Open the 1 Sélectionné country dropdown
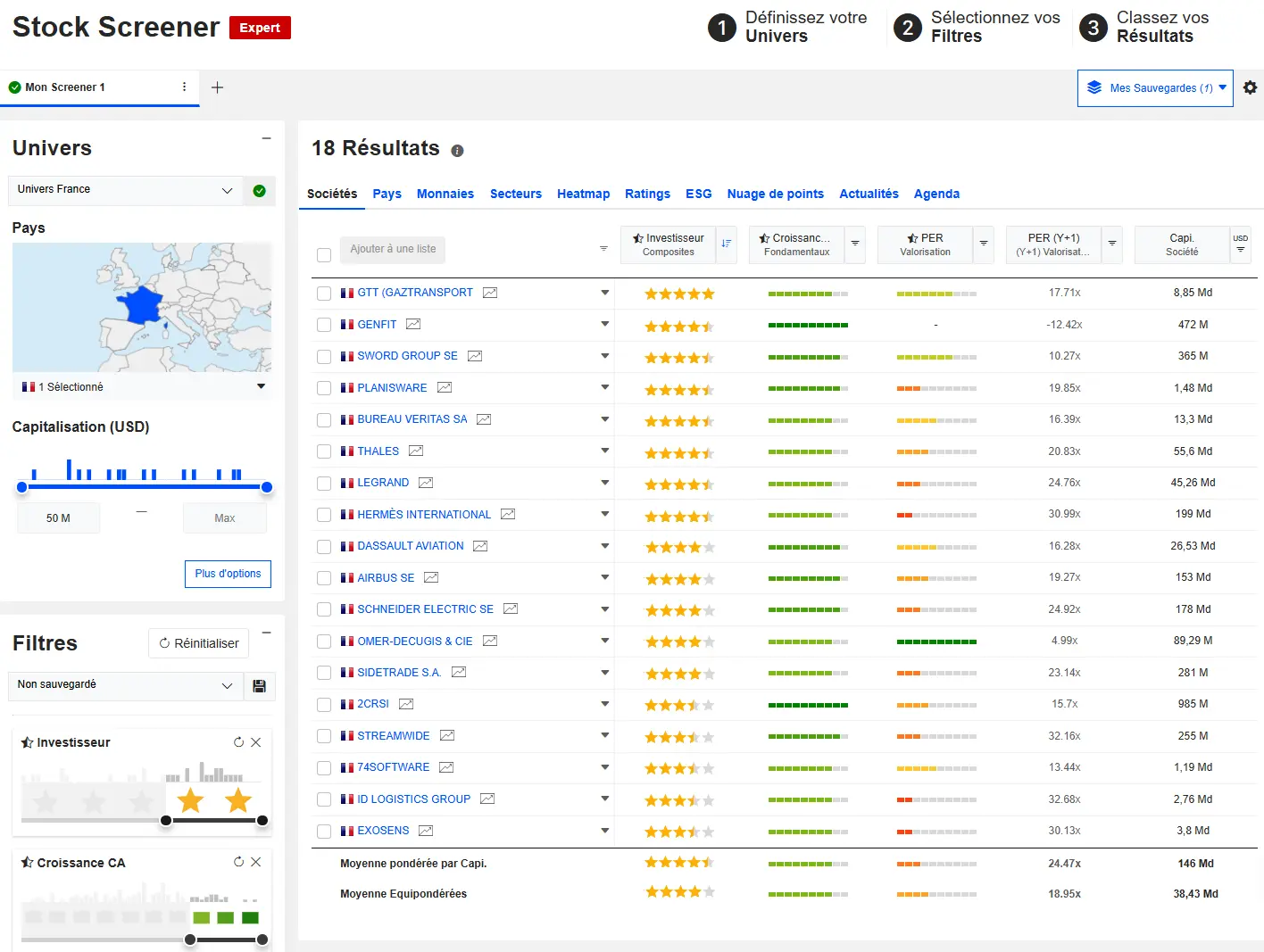 pos(143,386)
